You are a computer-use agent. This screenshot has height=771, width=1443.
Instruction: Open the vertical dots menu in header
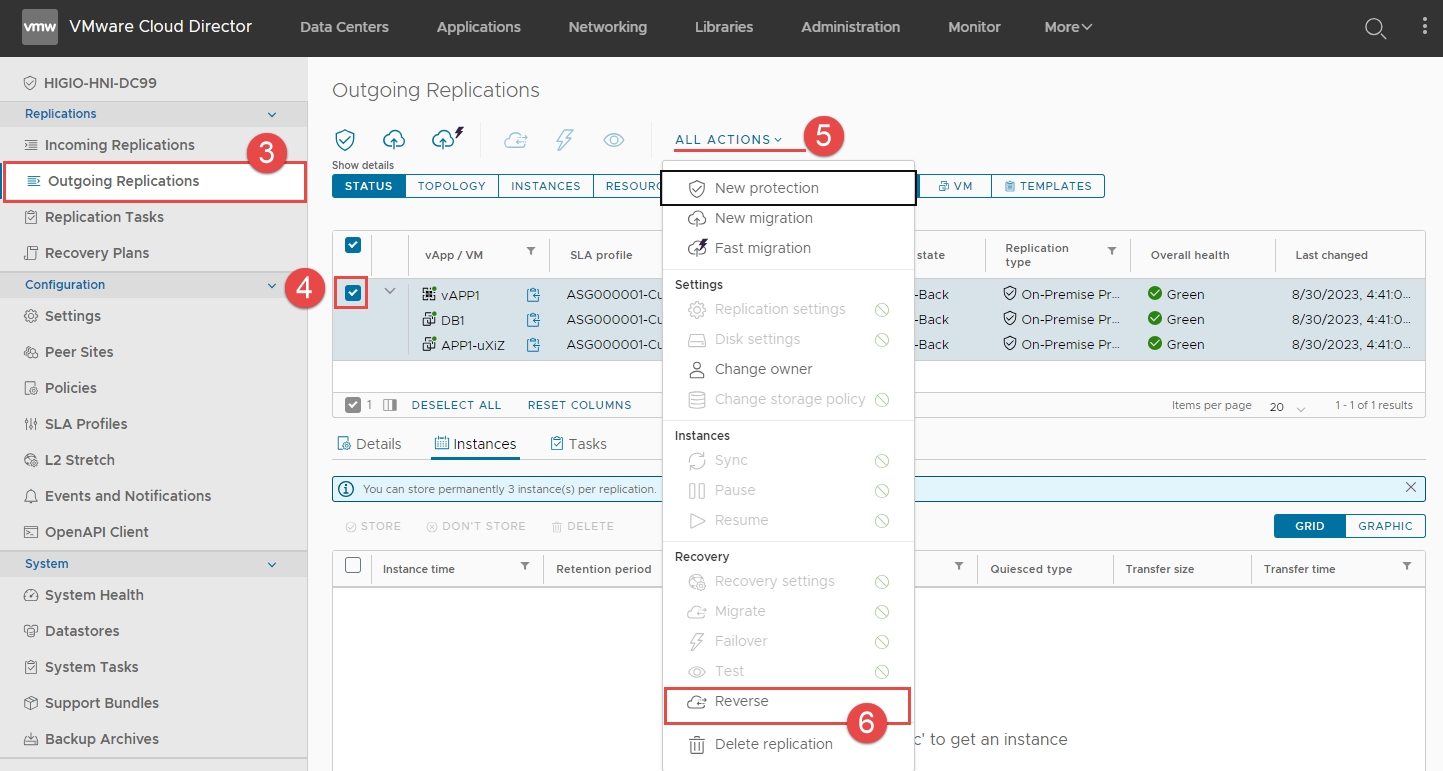tap(1424, 27)
